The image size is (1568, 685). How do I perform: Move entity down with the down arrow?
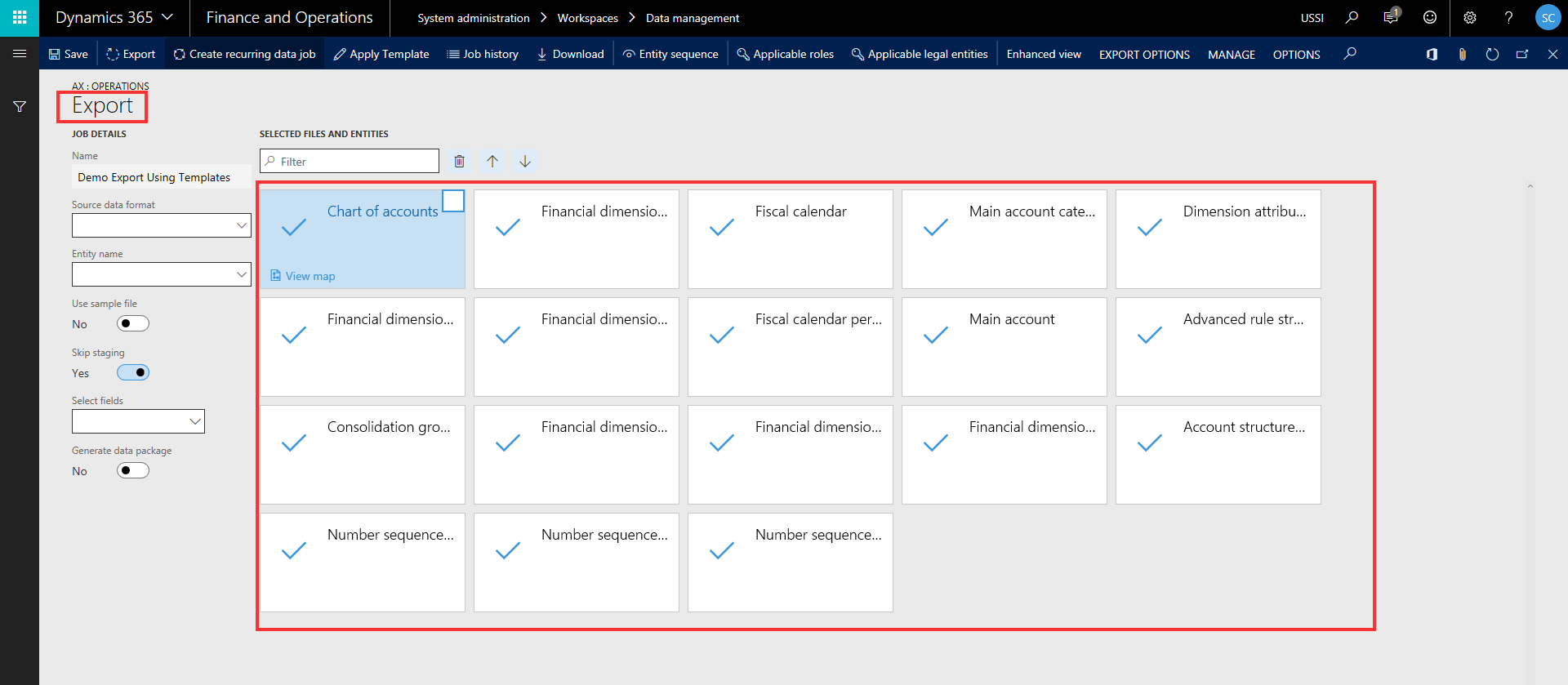click(525, 162)
